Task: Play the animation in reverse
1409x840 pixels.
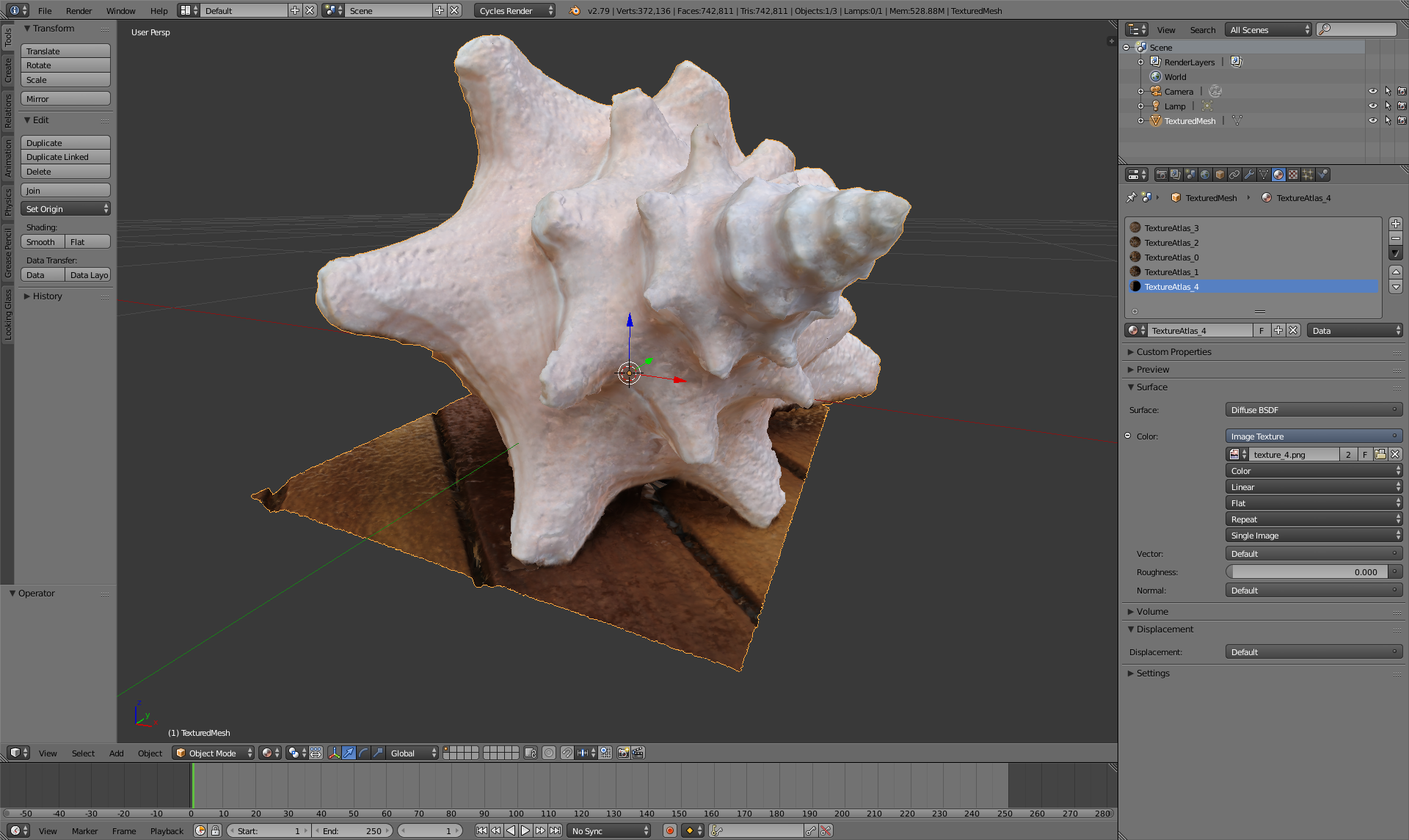Action: pyautogui.click(x=511, y=830)
